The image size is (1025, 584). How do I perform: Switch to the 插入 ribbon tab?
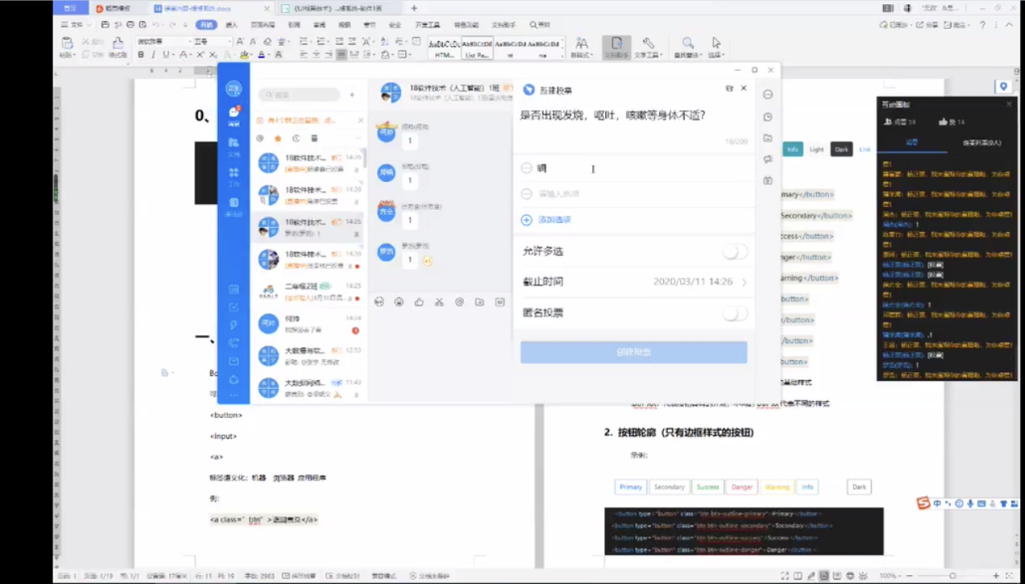click(231, 25)
